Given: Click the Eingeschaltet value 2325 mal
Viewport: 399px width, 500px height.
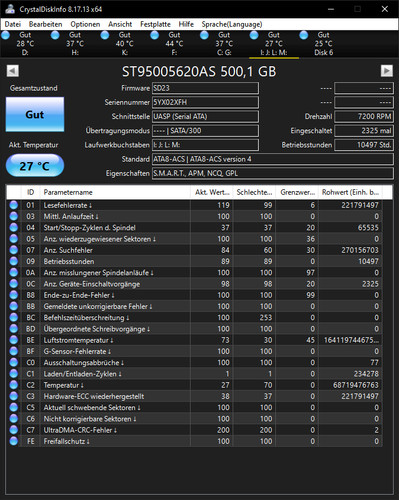Looking at the screenshot, I should 364,131.
